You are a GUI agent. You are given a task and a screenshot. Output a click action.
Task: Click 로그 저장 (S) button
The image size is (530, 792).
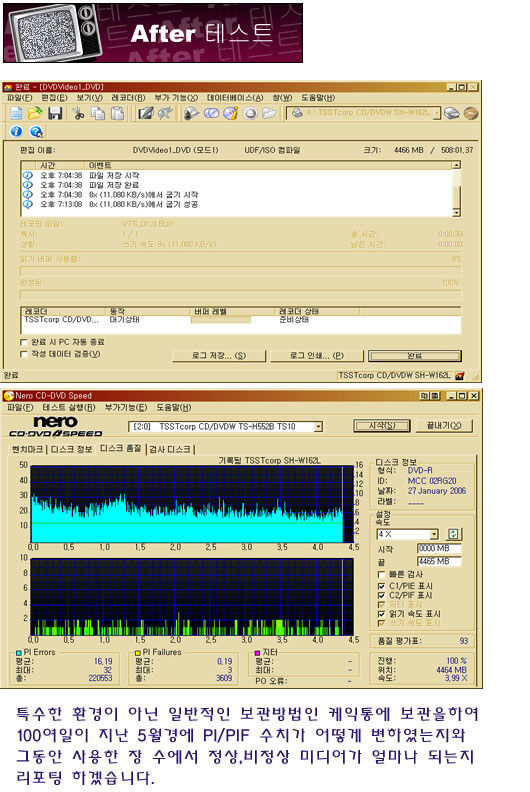219,356
